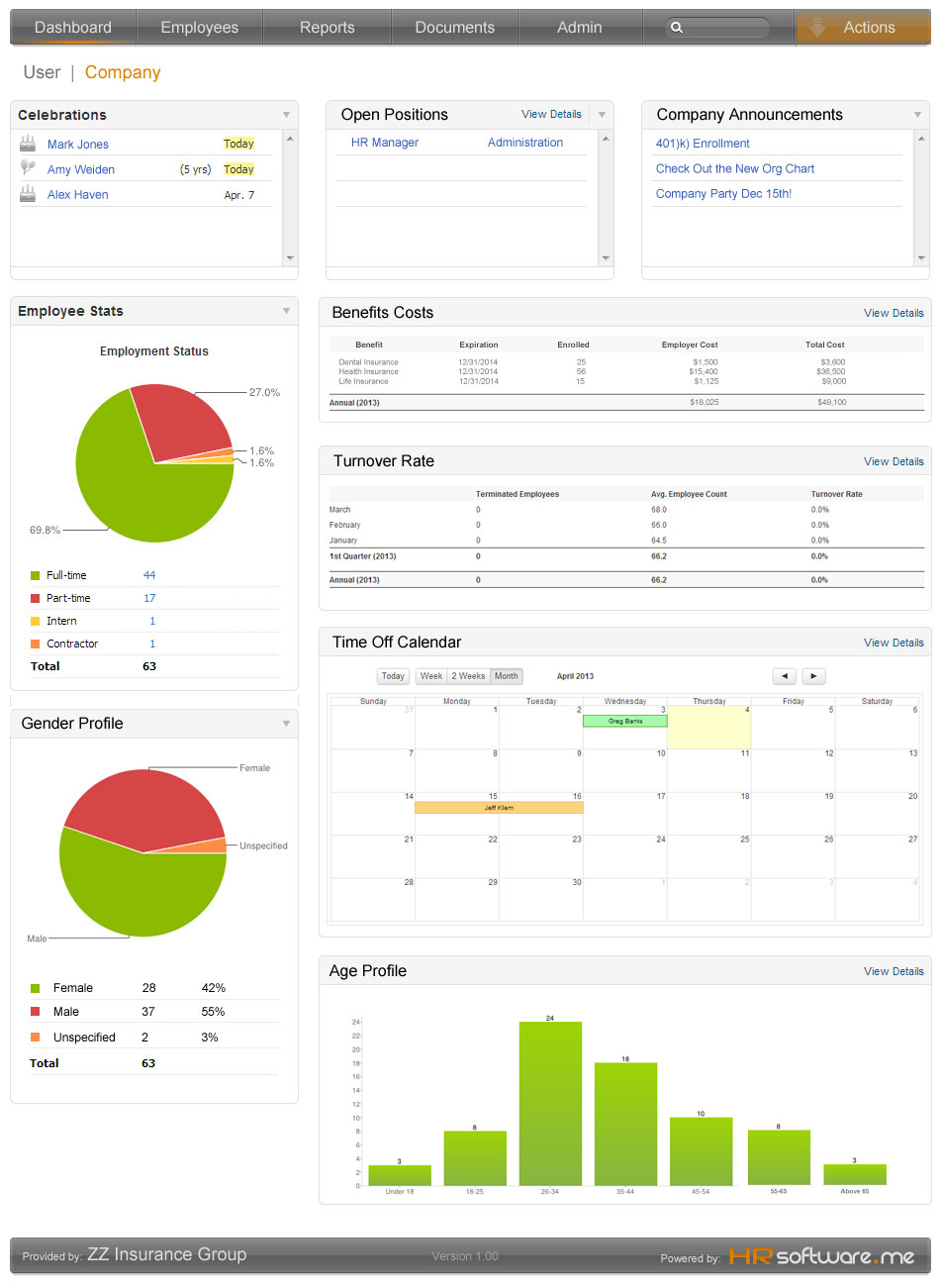Collapse the Gender Profile panel
The height and width of the screenshot is (1288, 942).
[x=286, y=724]
